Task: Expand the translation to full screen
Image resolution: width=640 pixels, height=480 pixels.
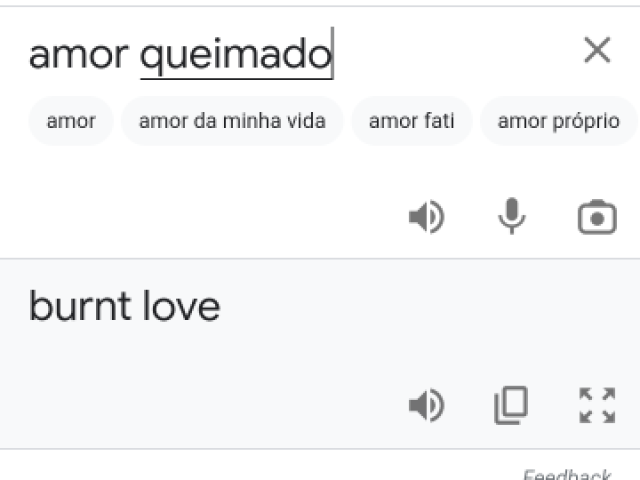Action: pos(597,405)
